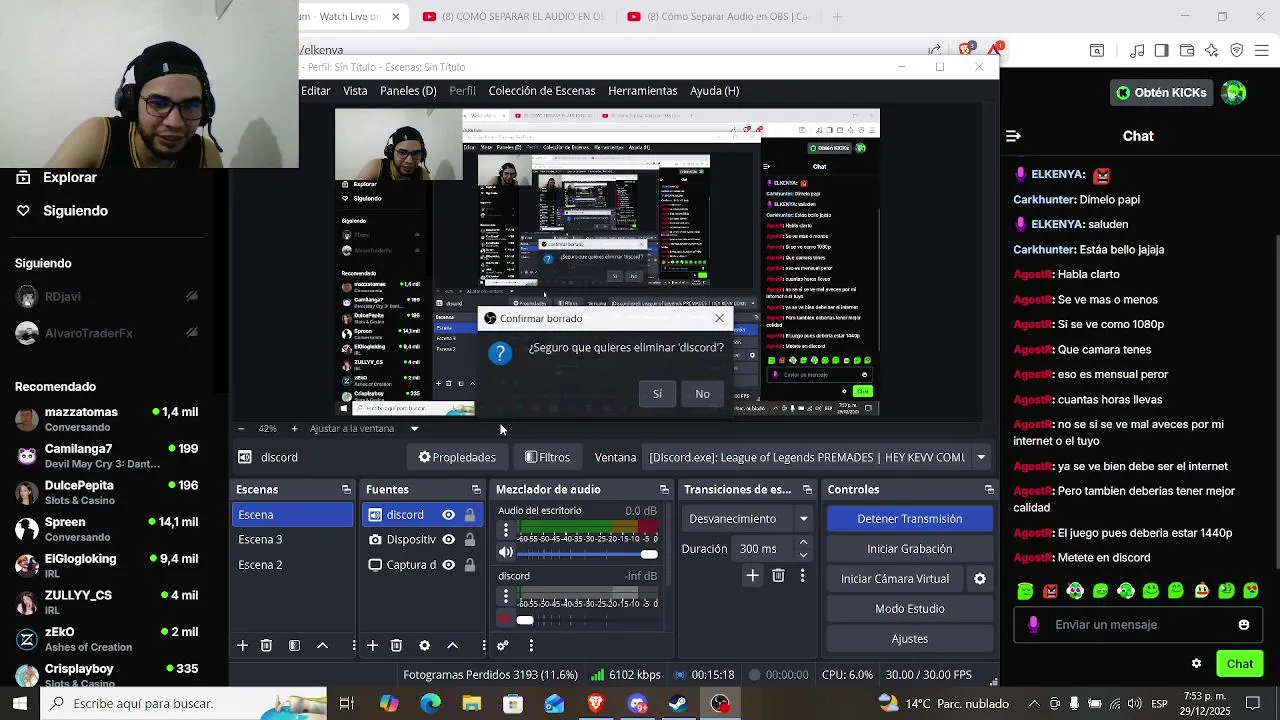Image resolution: width=1280 pixels, height=720 pixels.
Task: Add a new source in the Fuentes panel
Action: [372, 646]
